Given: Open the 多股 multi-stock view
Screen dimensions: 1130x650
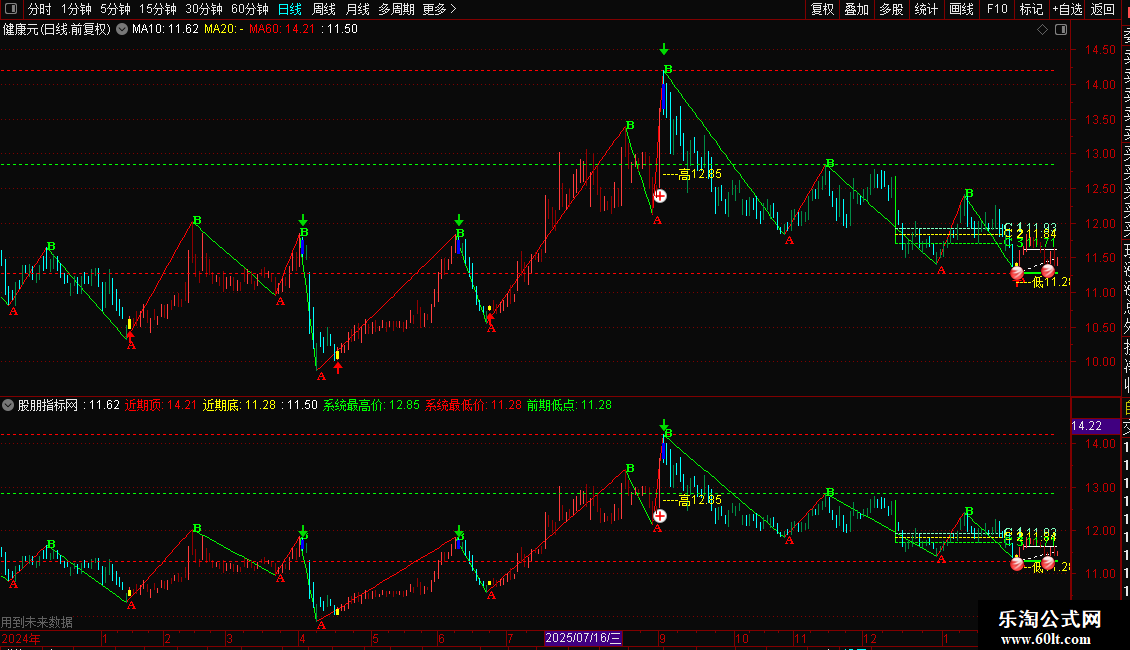Looking at the screenshot, I should click(x=891, y=9).
